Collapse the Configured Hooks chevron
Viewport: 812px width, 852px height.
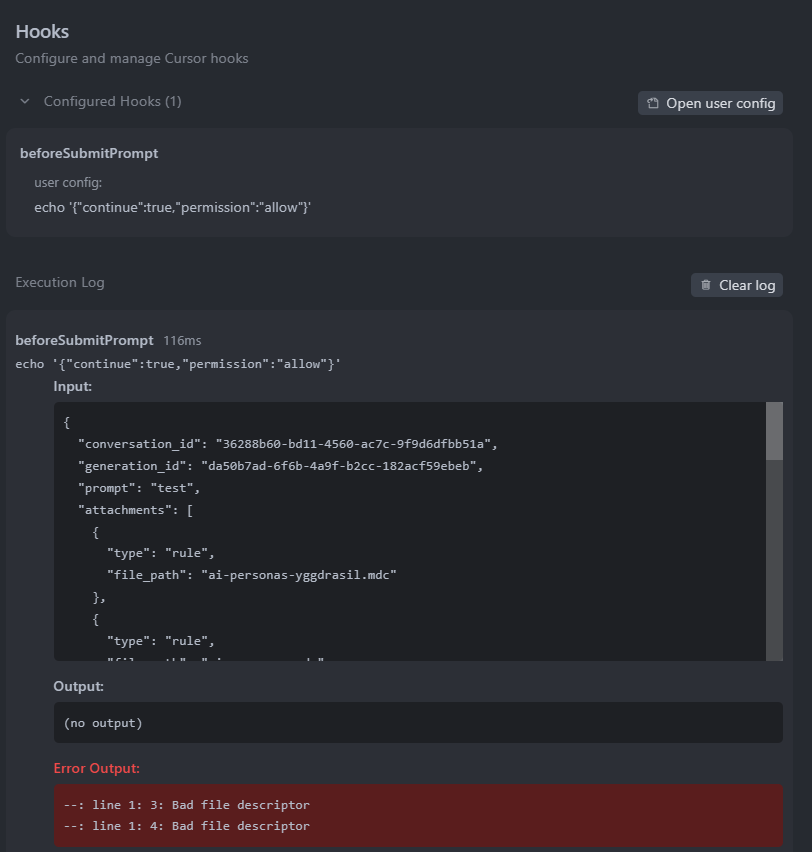point(24,102)
